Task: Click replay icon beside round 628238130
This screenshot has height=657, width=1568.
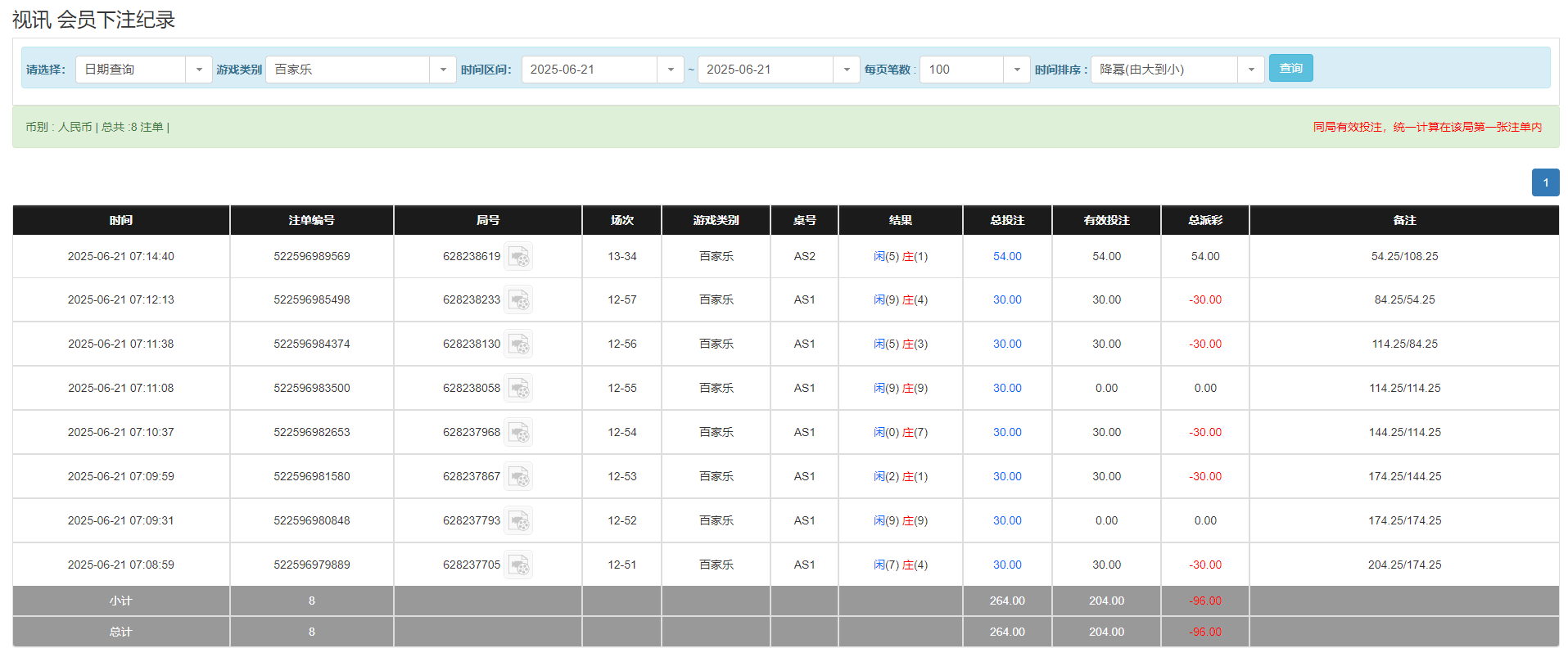Action: [518, 344]
